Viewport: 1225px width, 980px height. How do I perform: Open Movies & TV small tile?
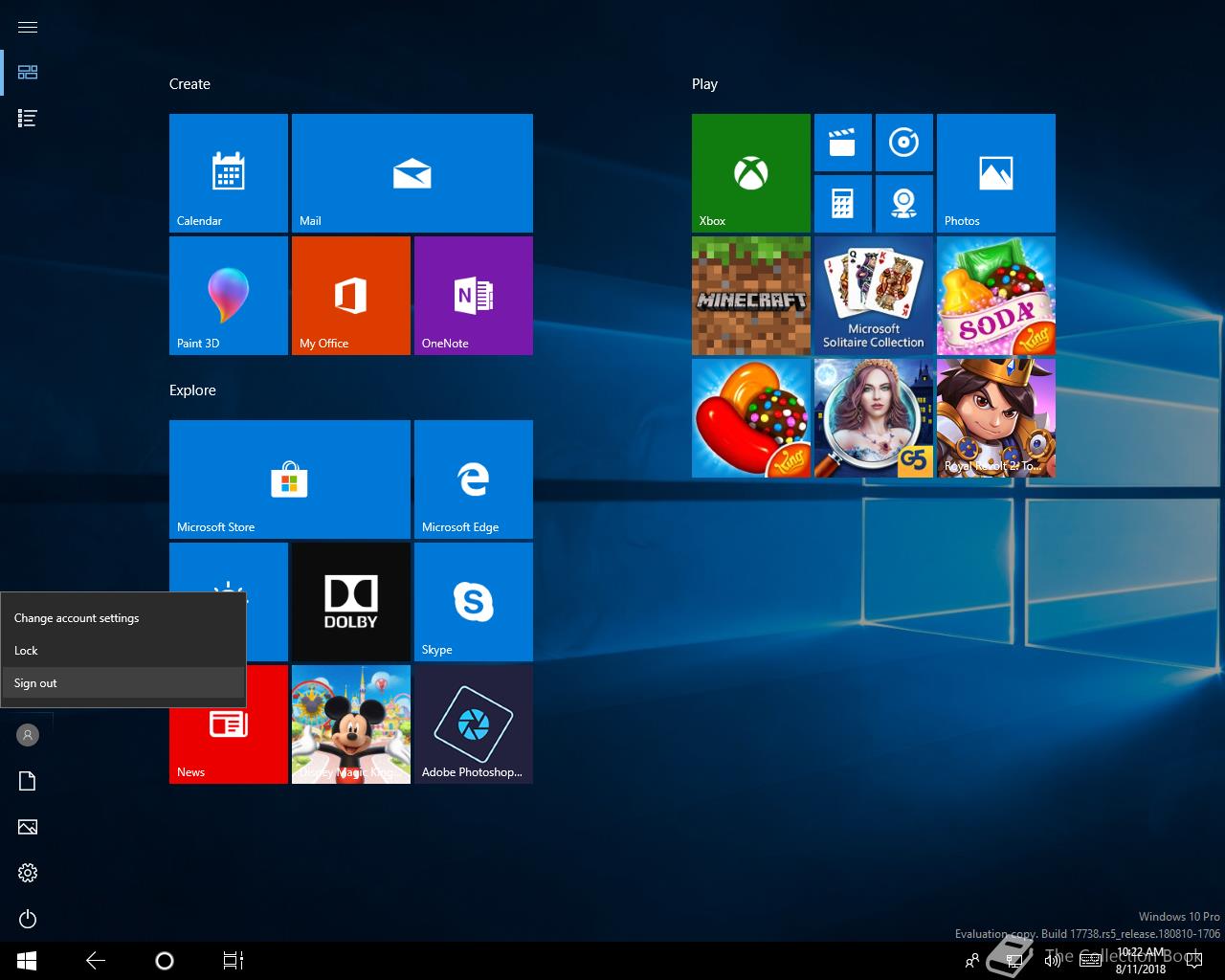843,143
